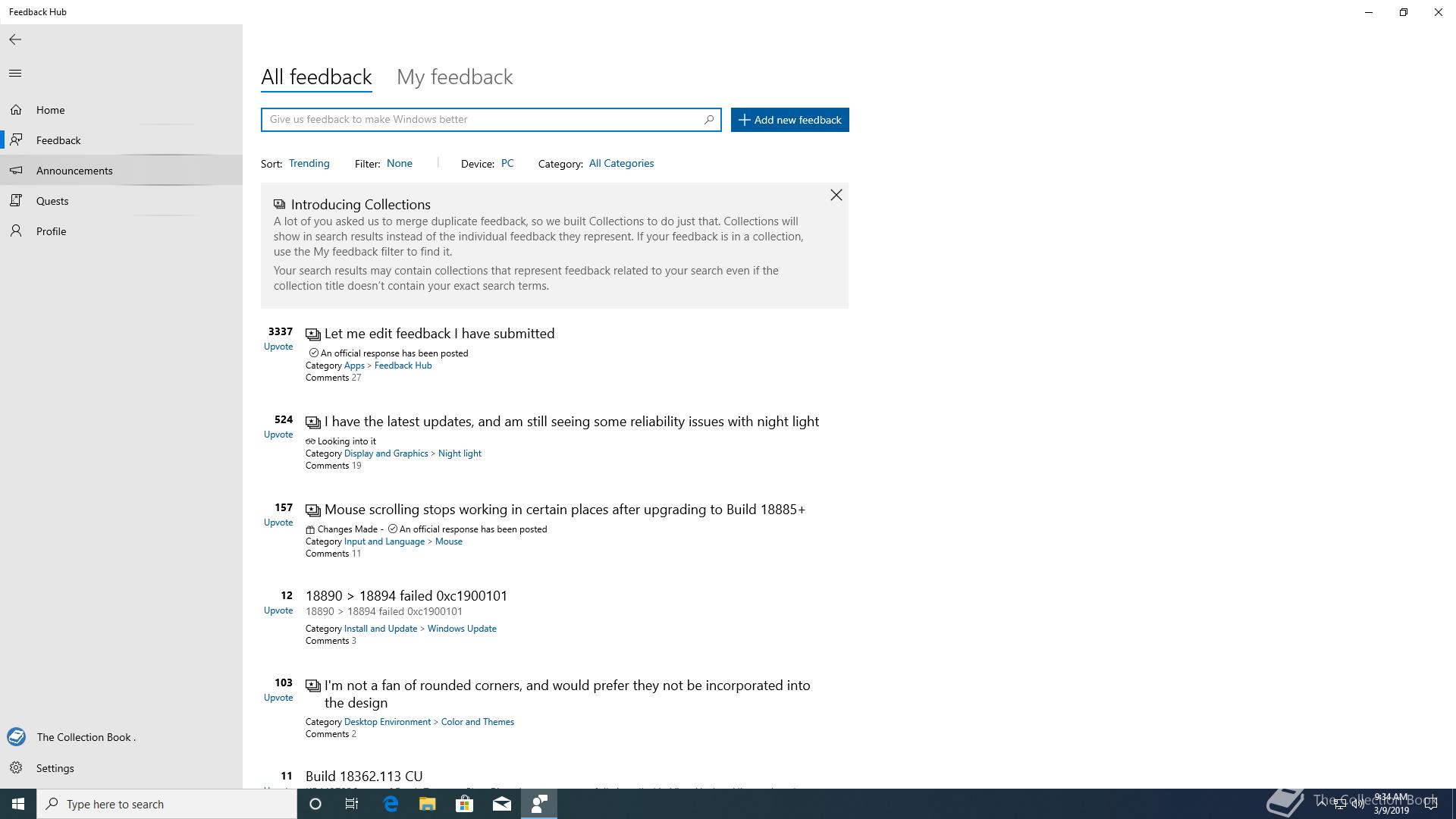Open the Announcements megaphone icon
1456x819 pixels.
16,171
